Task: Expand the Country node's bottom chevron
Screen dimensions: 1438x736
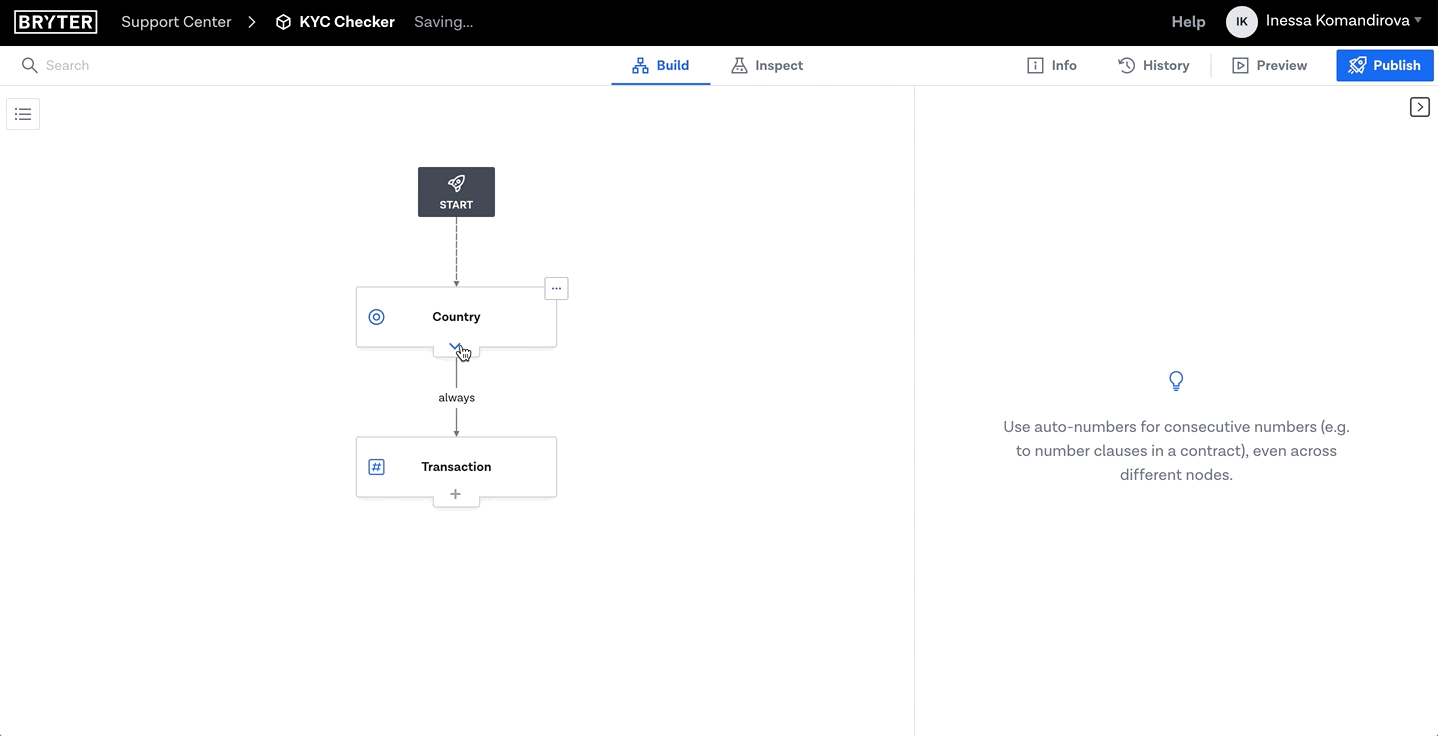Action: coord(456,347)
